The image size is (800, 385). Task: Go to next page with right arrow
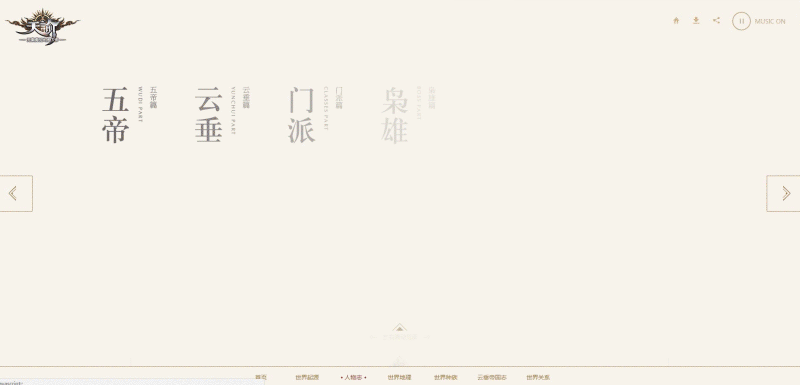783,193
